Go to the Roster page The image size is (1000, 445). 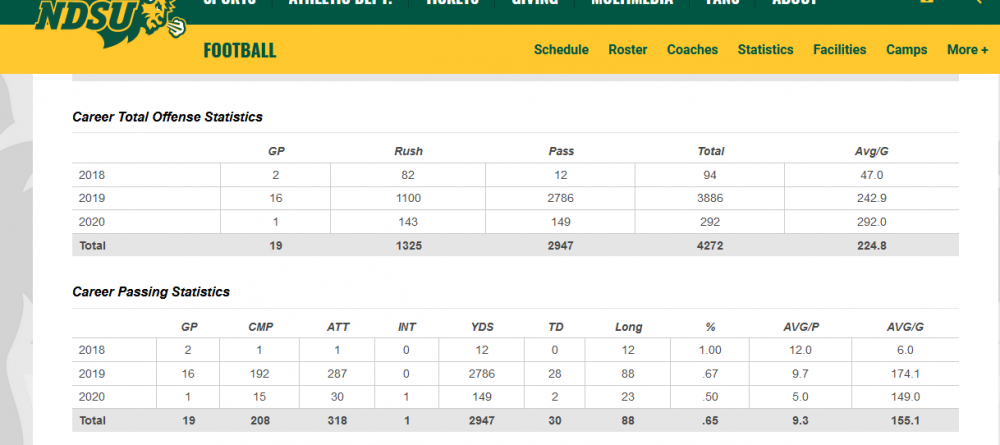point(628,50)
